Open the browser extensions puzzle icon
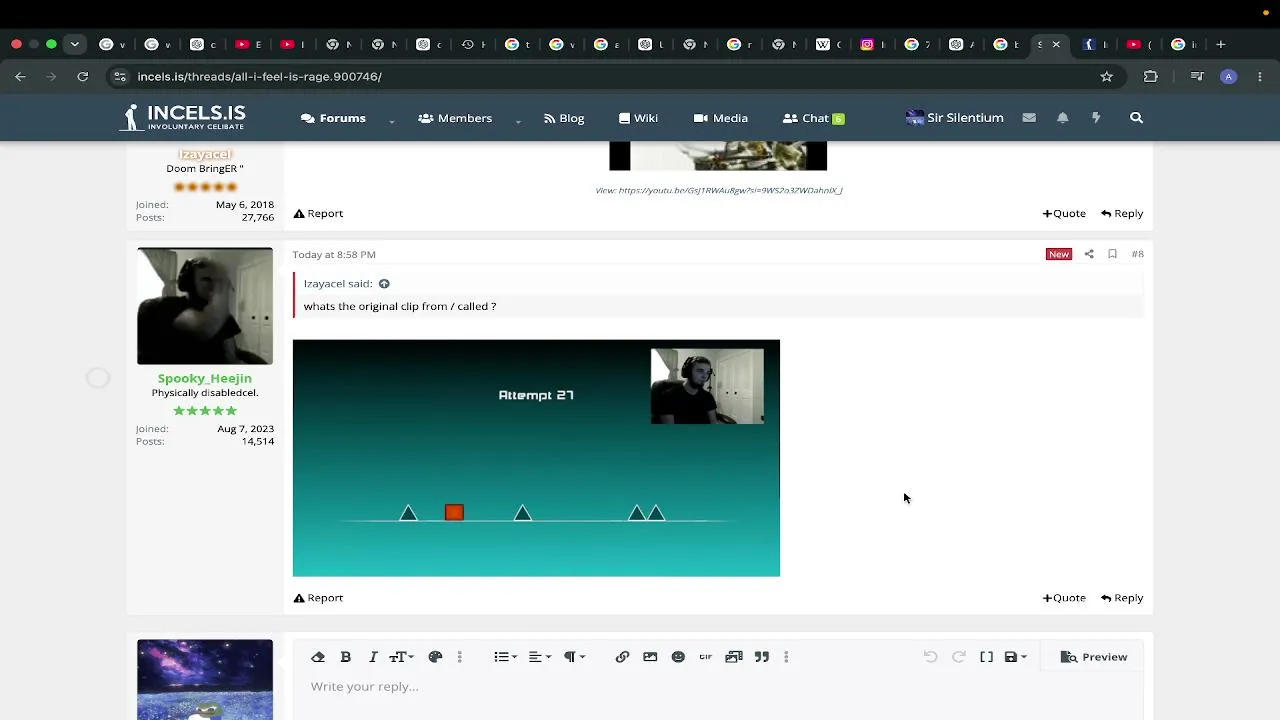The width and height of the screenshot is (1280, 720). [1151, 76]
